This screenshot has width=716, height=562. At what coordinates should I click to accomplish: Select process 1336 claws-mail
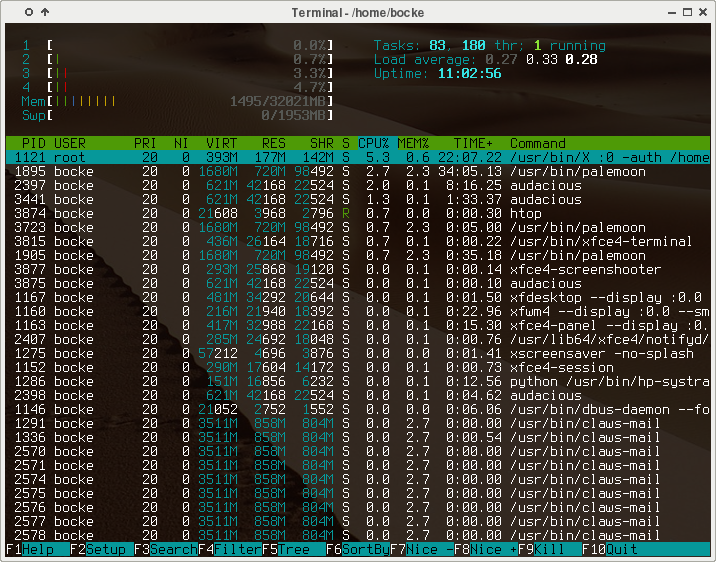[358, 437]
